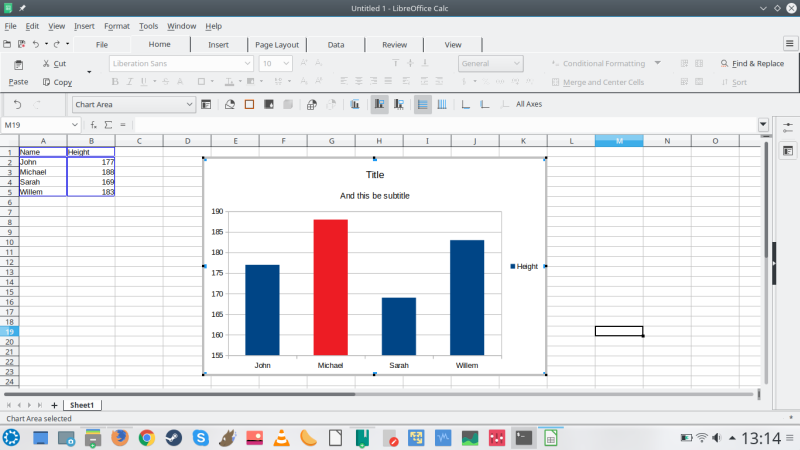
Task: Click the Format Selection icon in chart toolbar
Action: point(207,104)
